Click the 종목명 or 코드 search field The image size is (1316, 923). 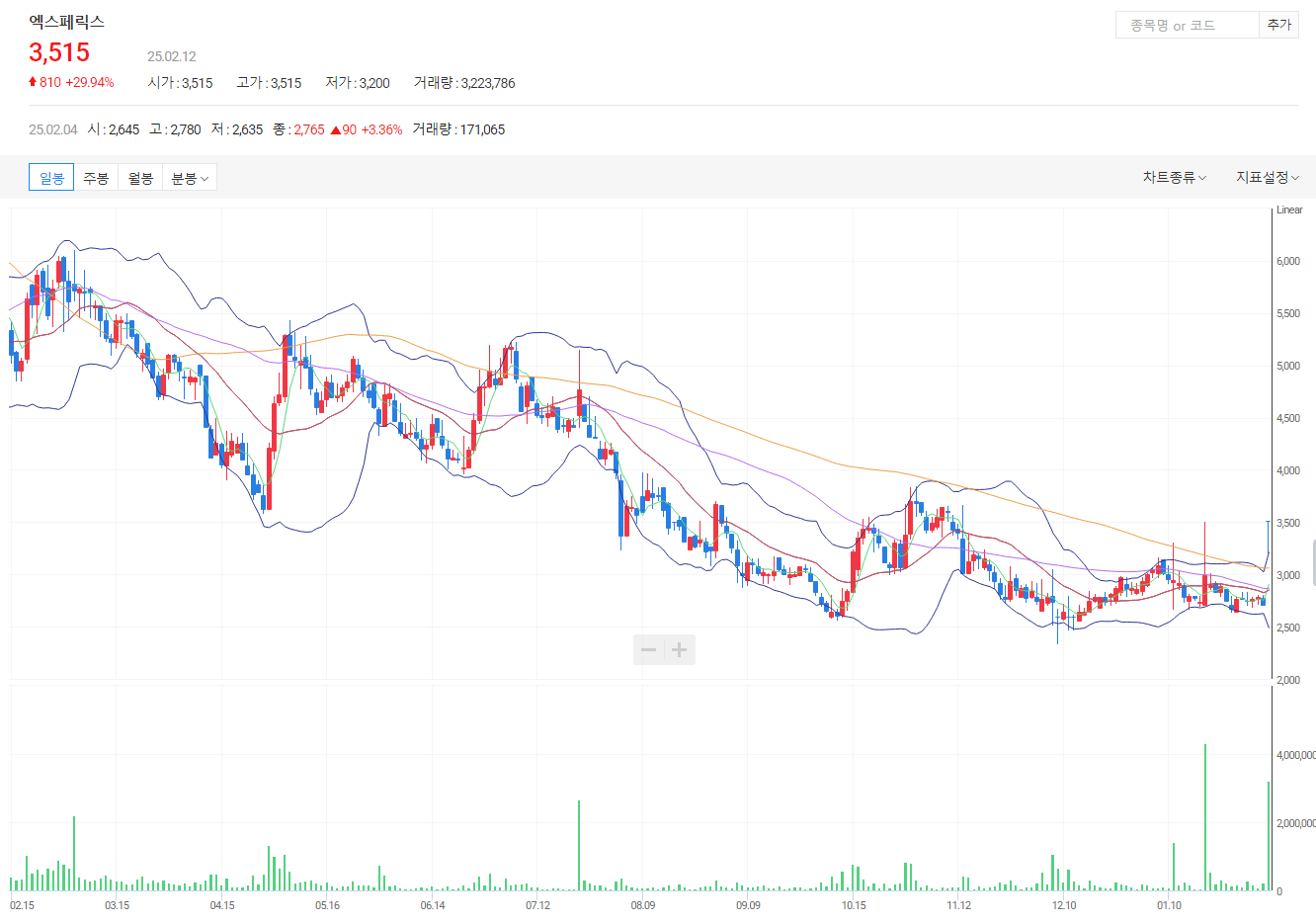[x=1188, y=25]
